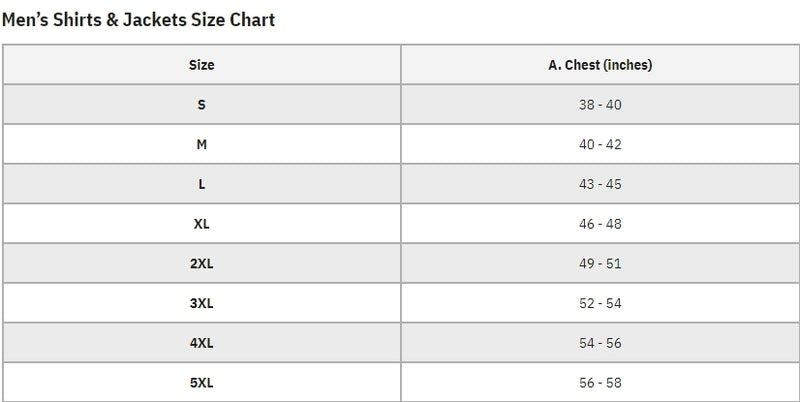Click the '3XL' size cell
The height and width of the screenshot is (402, 800).
tap(201, 303)
